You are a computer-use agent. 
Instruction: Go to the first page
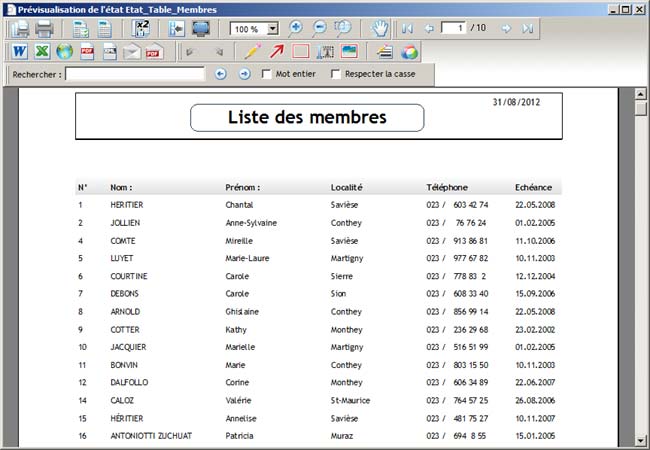(407, 28)
